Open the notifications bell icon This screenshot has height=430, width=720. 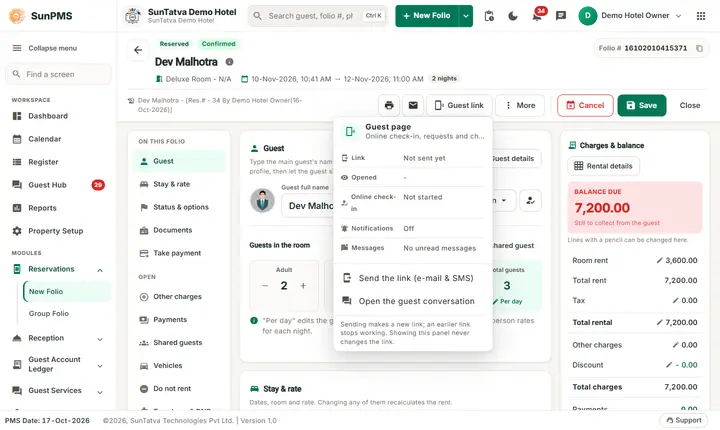click(536, 16)
